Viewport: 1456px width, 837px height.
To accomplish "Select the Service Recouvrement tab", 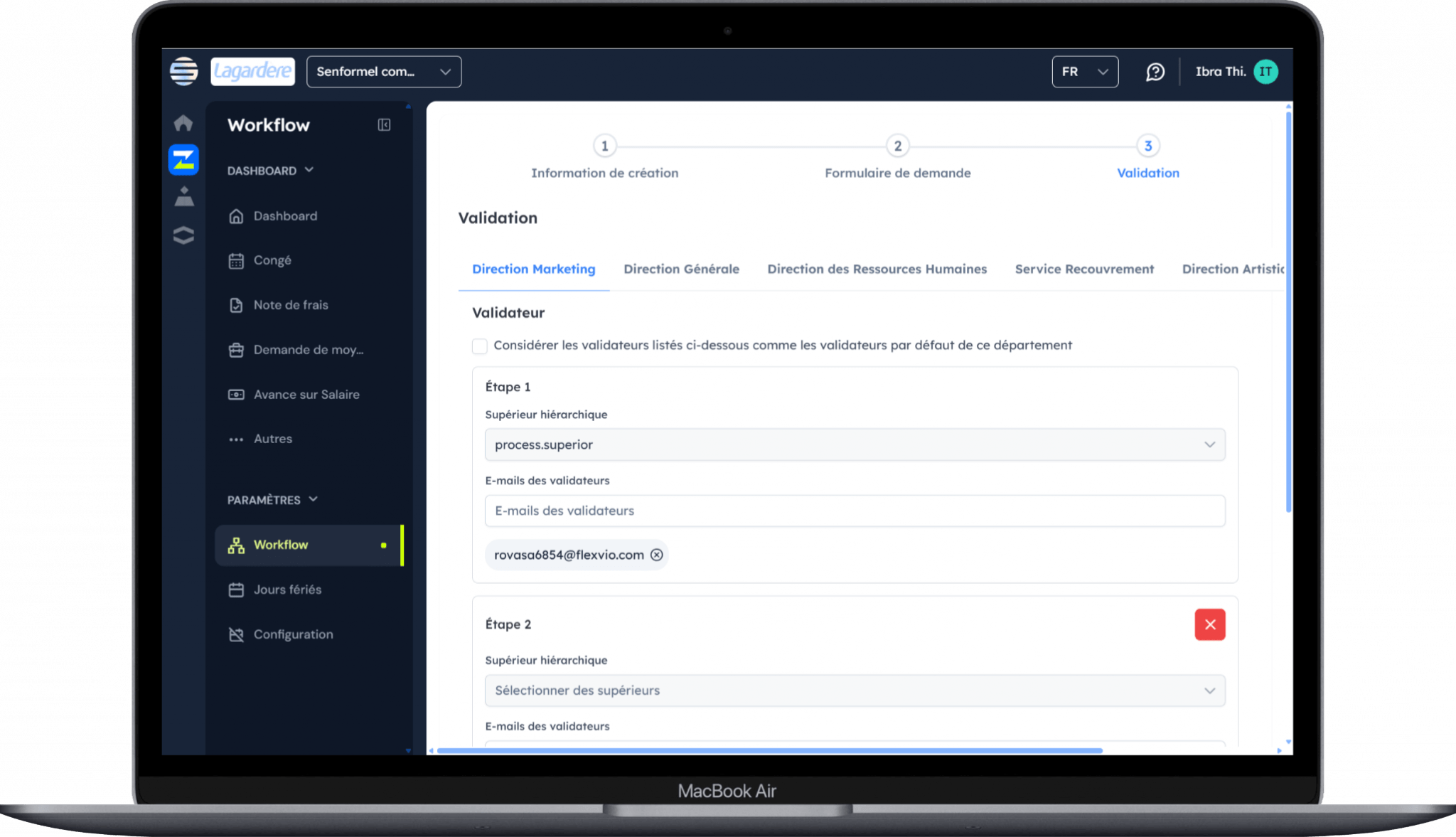I will 1084,269.
